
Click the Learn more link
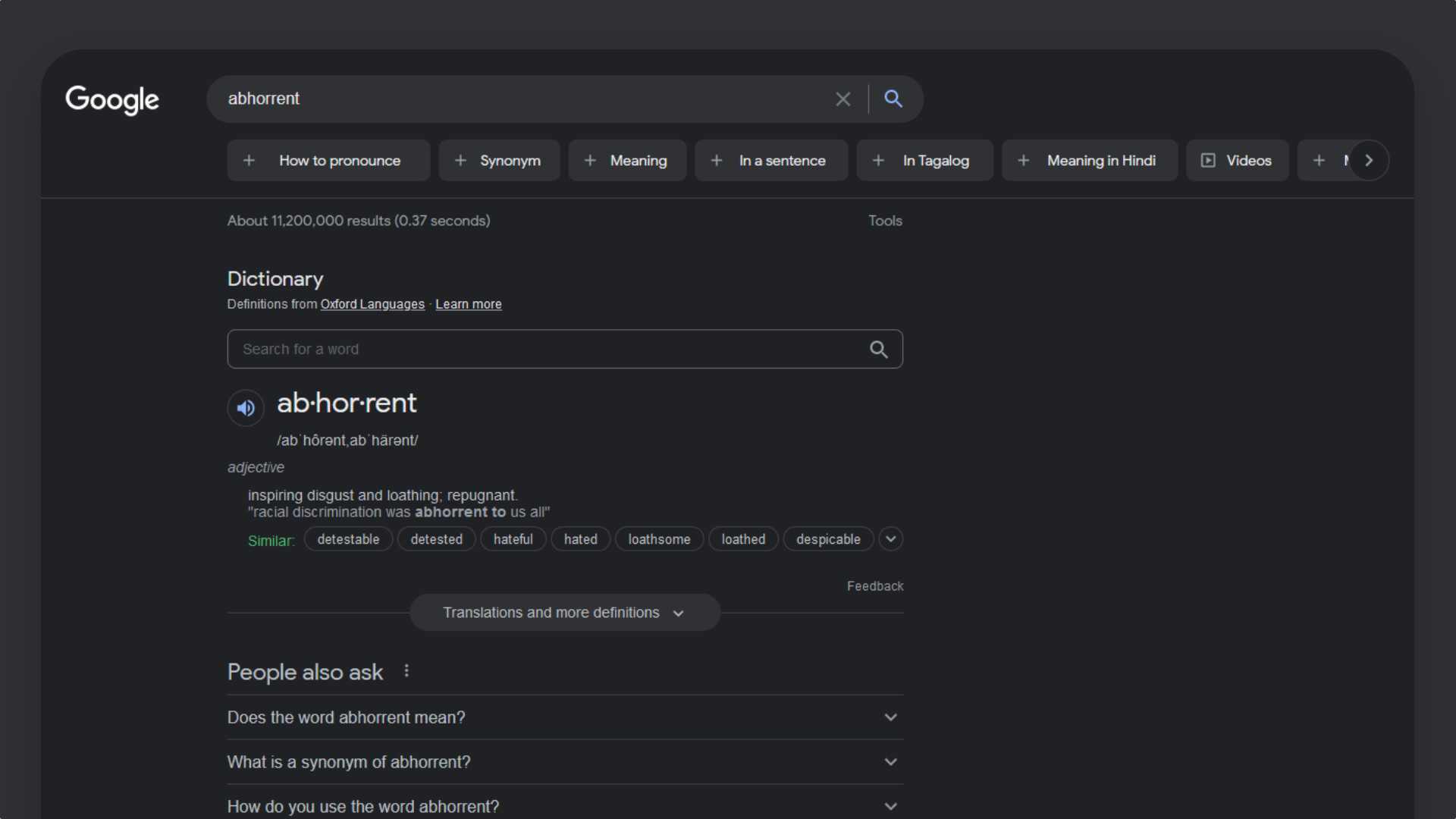[468, 304]
